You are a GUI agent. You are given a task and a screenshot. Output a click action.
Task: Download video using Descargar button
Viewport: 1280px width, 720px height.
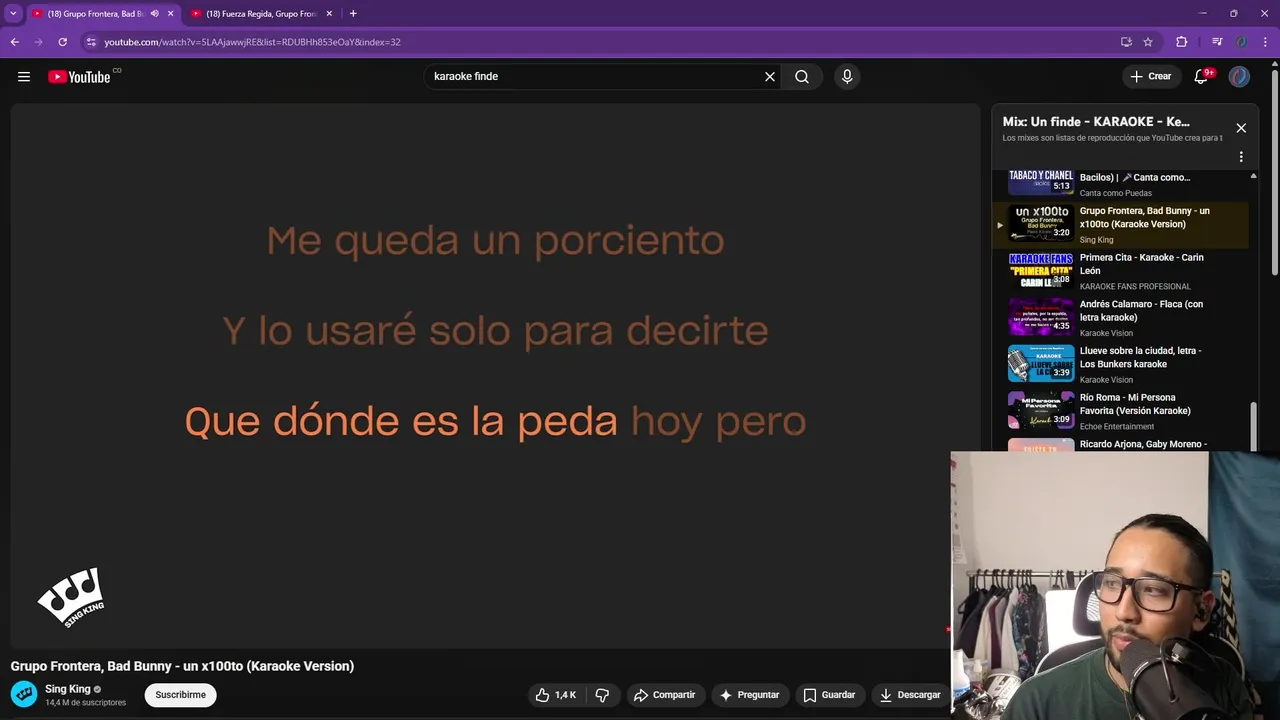point(909,695)
